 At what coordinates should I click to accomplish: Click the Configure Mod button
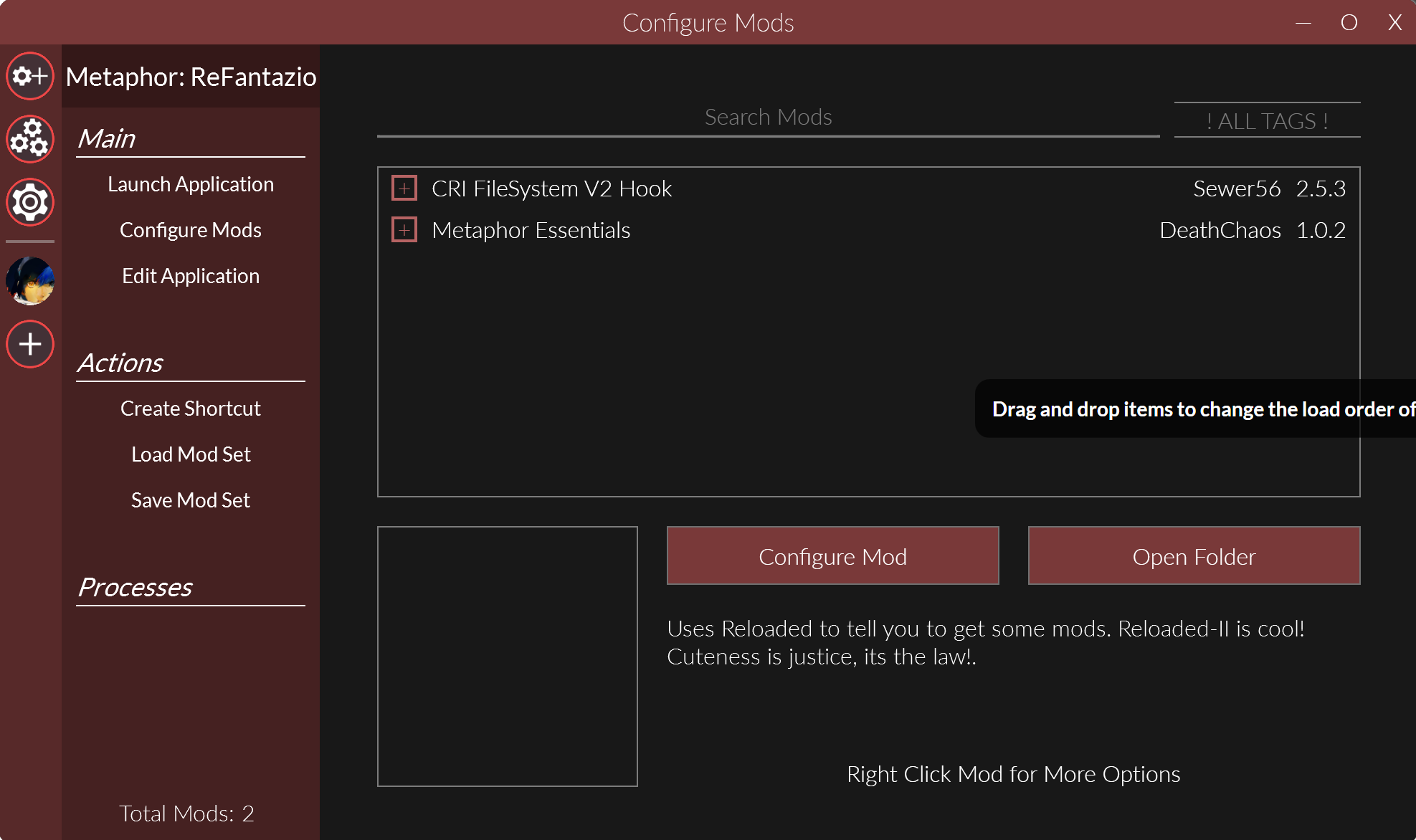click(832, 556)
